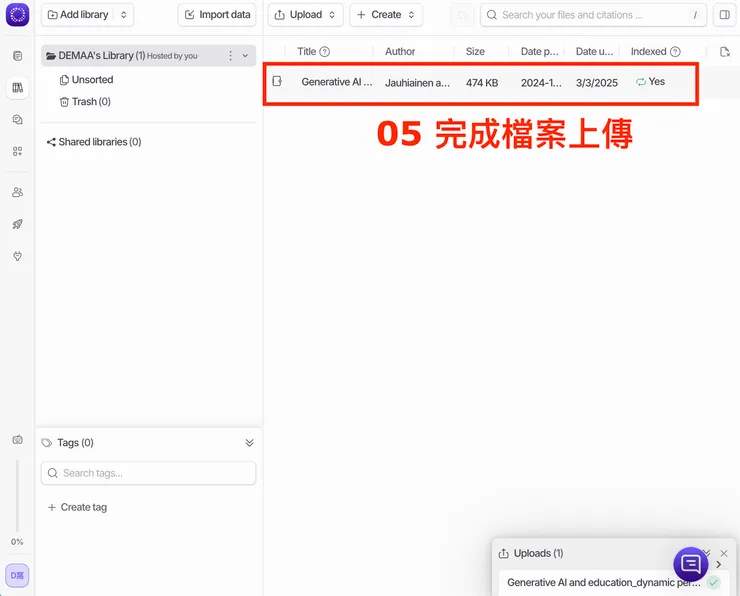Click the 3/3/2025 date cell
Image resolution: width=740 pixels, height=596 pixels.
click(597, 83)
